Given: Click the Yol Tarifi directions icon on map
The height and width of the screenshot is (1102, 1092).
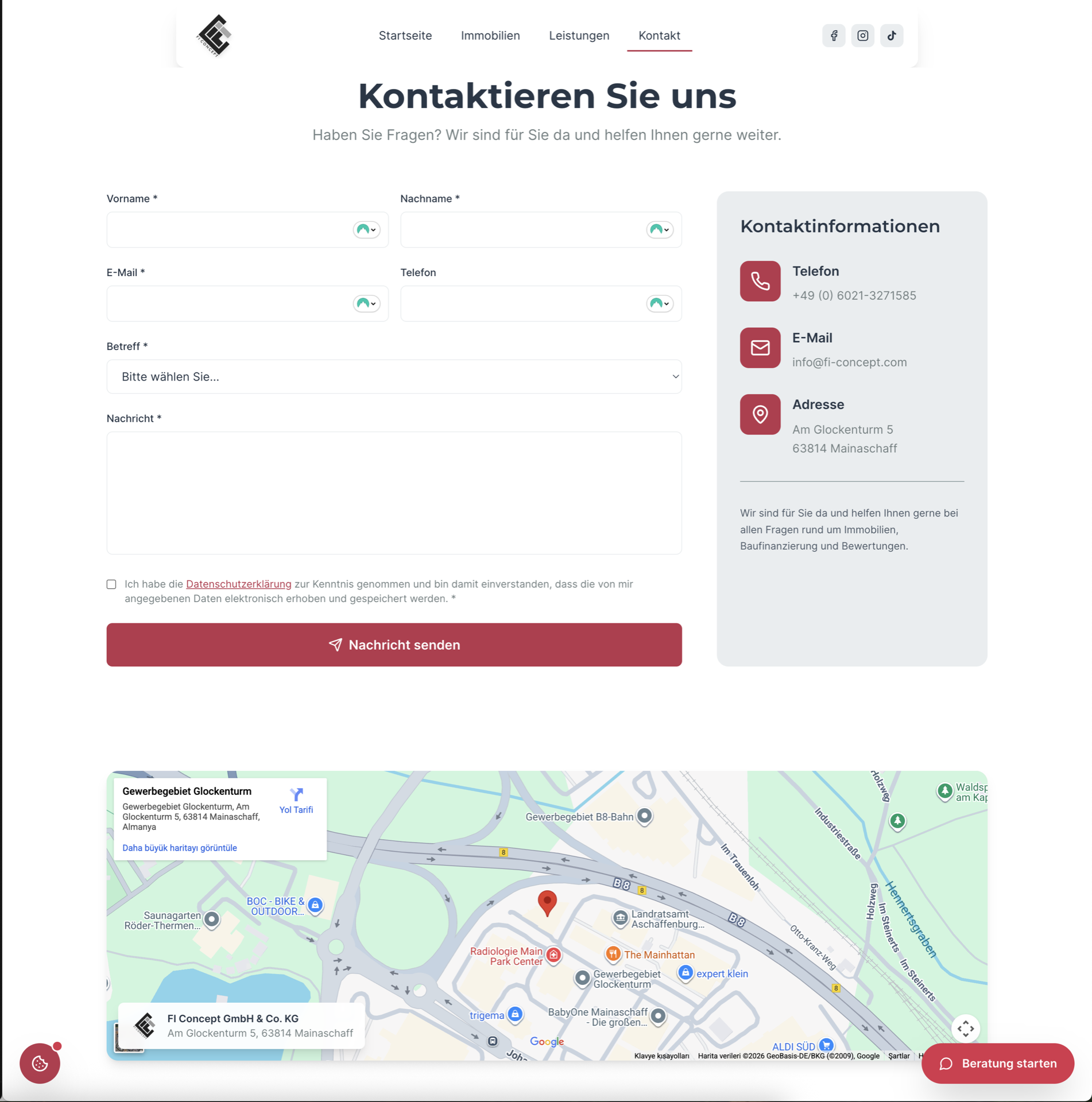Looking at the screenshot, I should pyautogui.click(x=296, y=795).
